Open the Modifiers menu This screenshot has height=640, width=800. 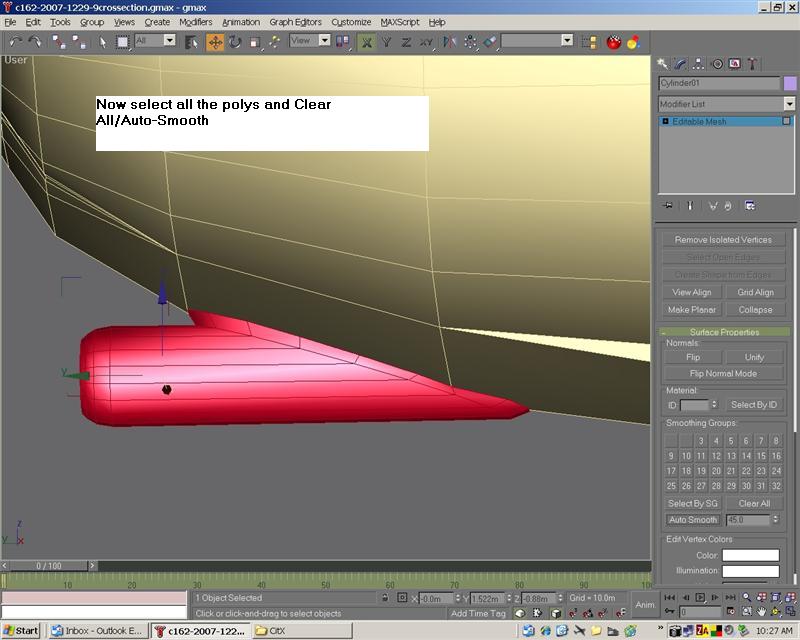(195, 22)
